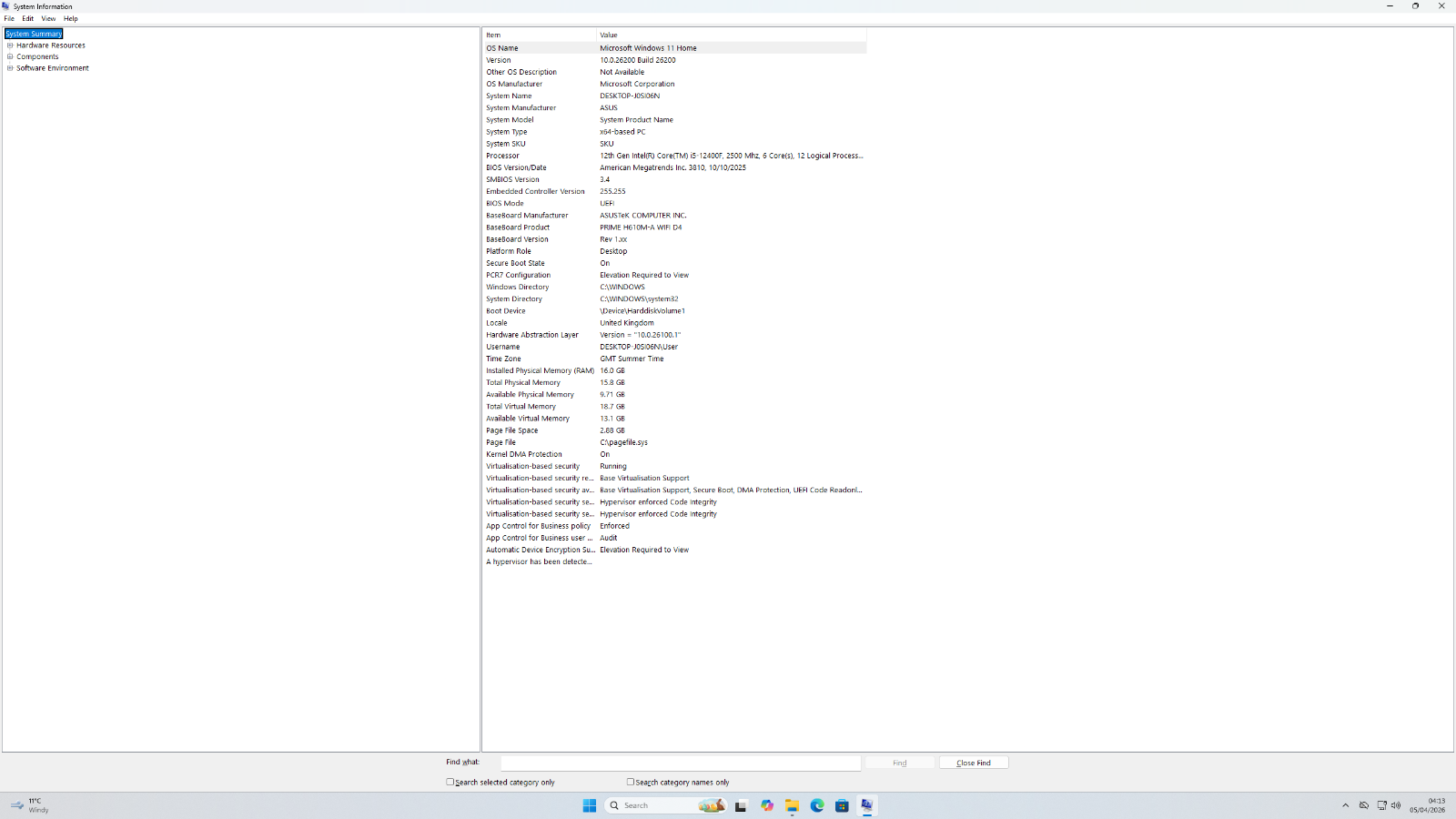
Task: Expand the Components tree node
Action: coord(10,56)
